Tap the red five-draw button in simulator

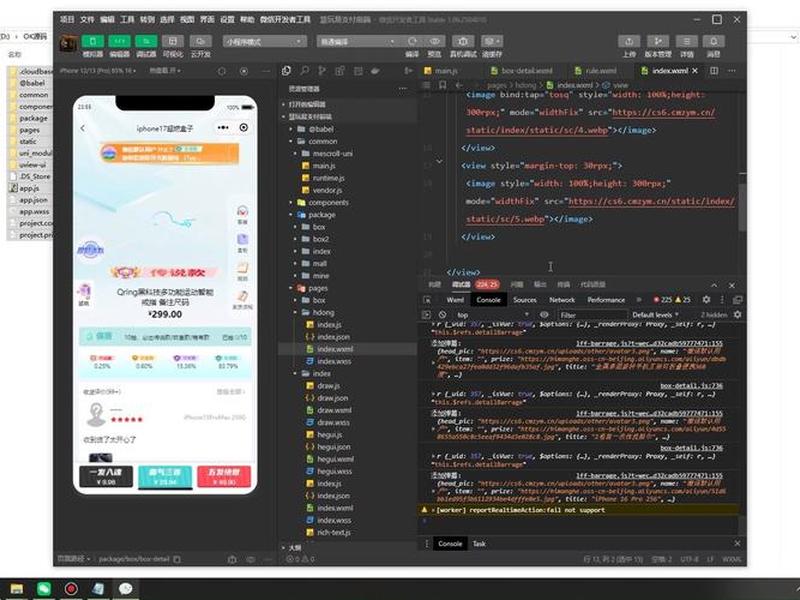223,476
